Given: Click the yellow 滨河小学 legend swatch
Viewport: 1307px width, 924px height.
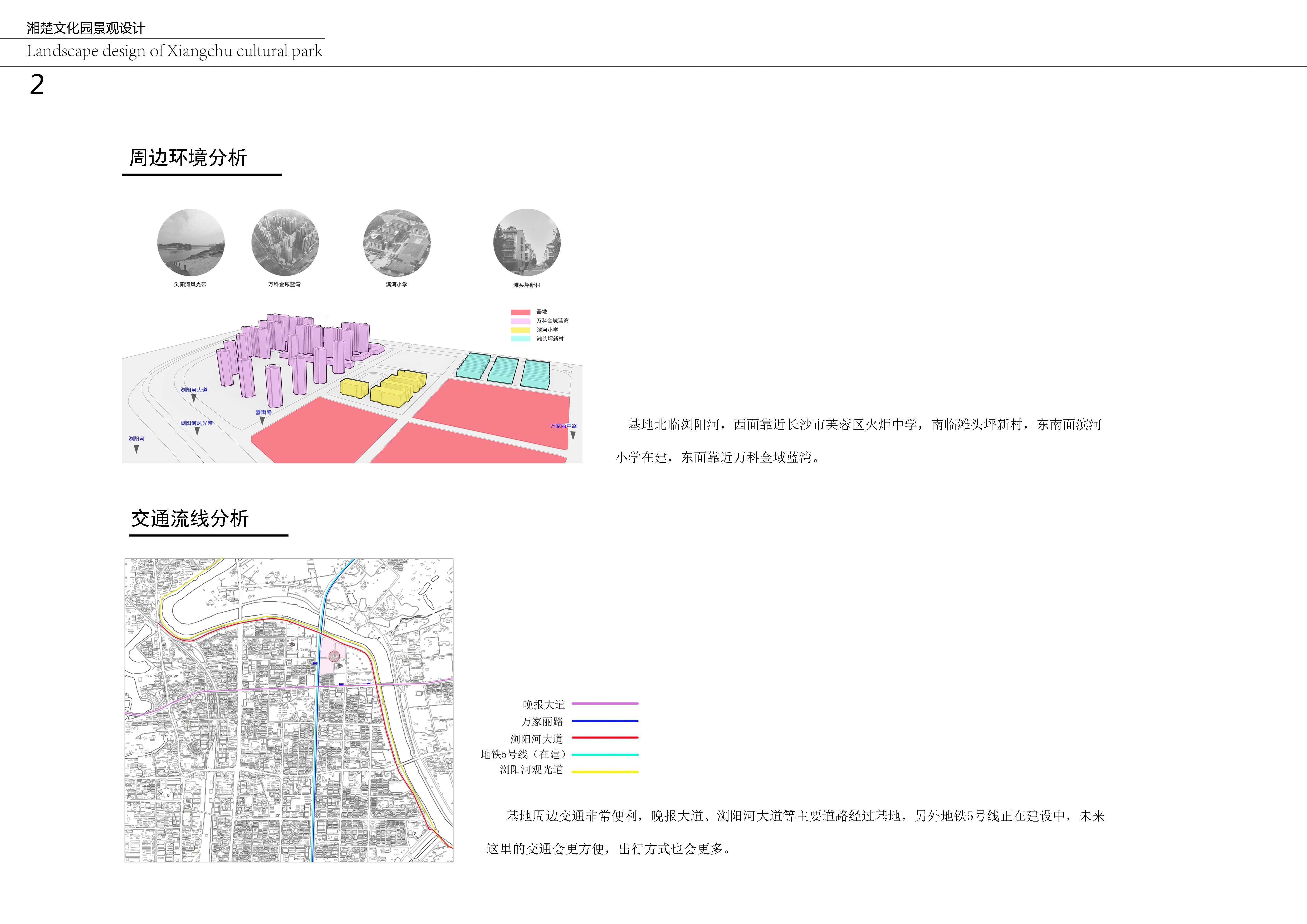Looking at the screenshot, I should [x=520, y=330].
